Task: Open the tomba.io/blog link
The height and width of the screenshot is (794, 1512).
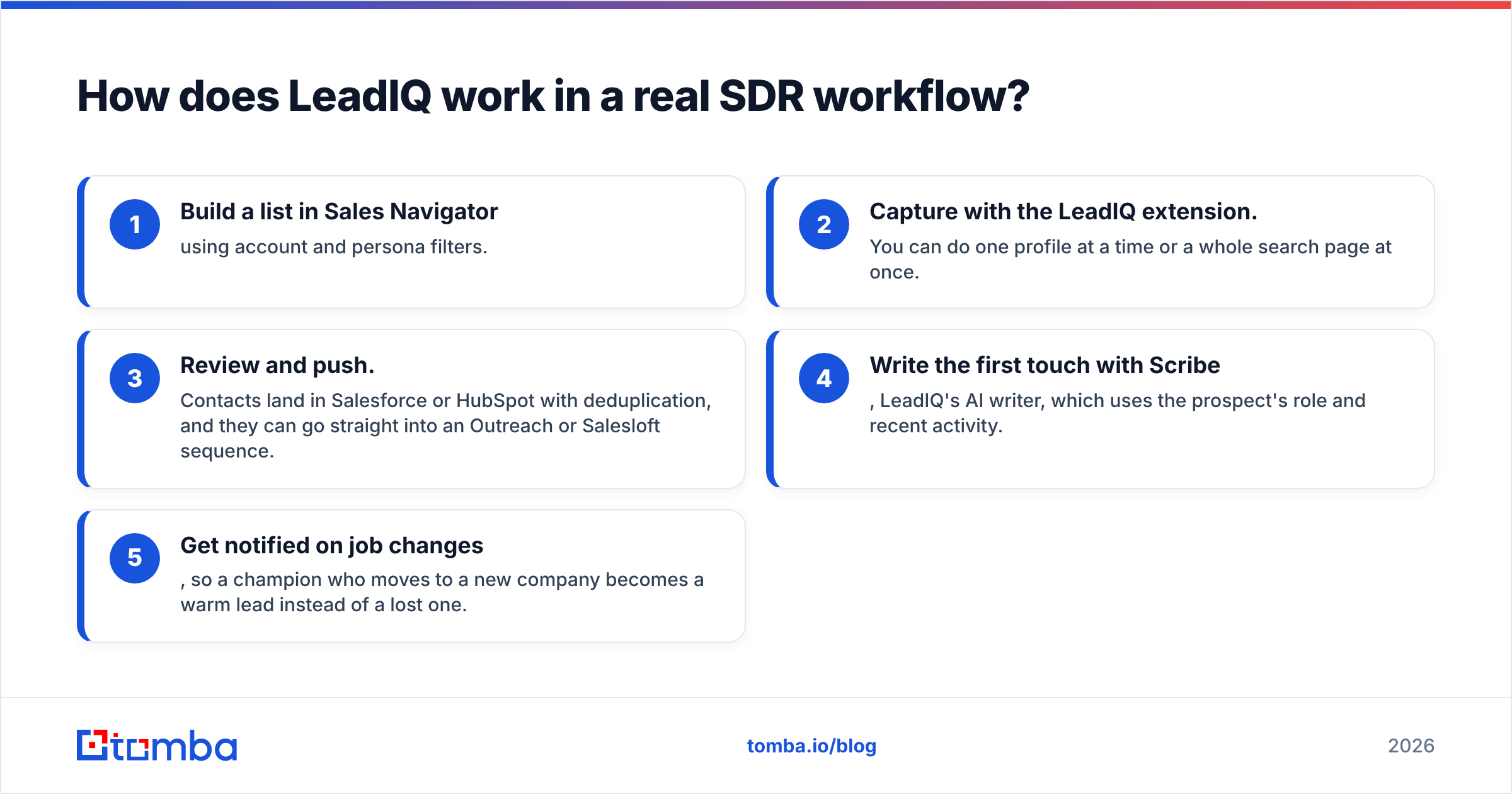Action: point(811,746)
